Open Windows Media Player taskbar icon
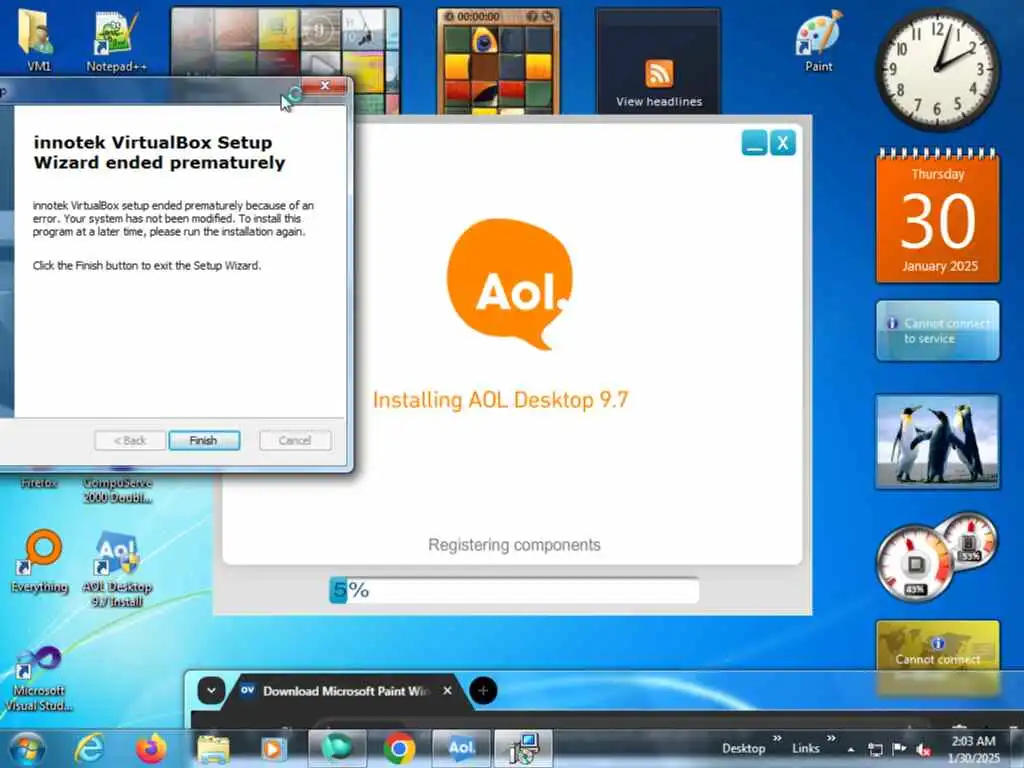1024x768 pixels. tap(272, 749)
